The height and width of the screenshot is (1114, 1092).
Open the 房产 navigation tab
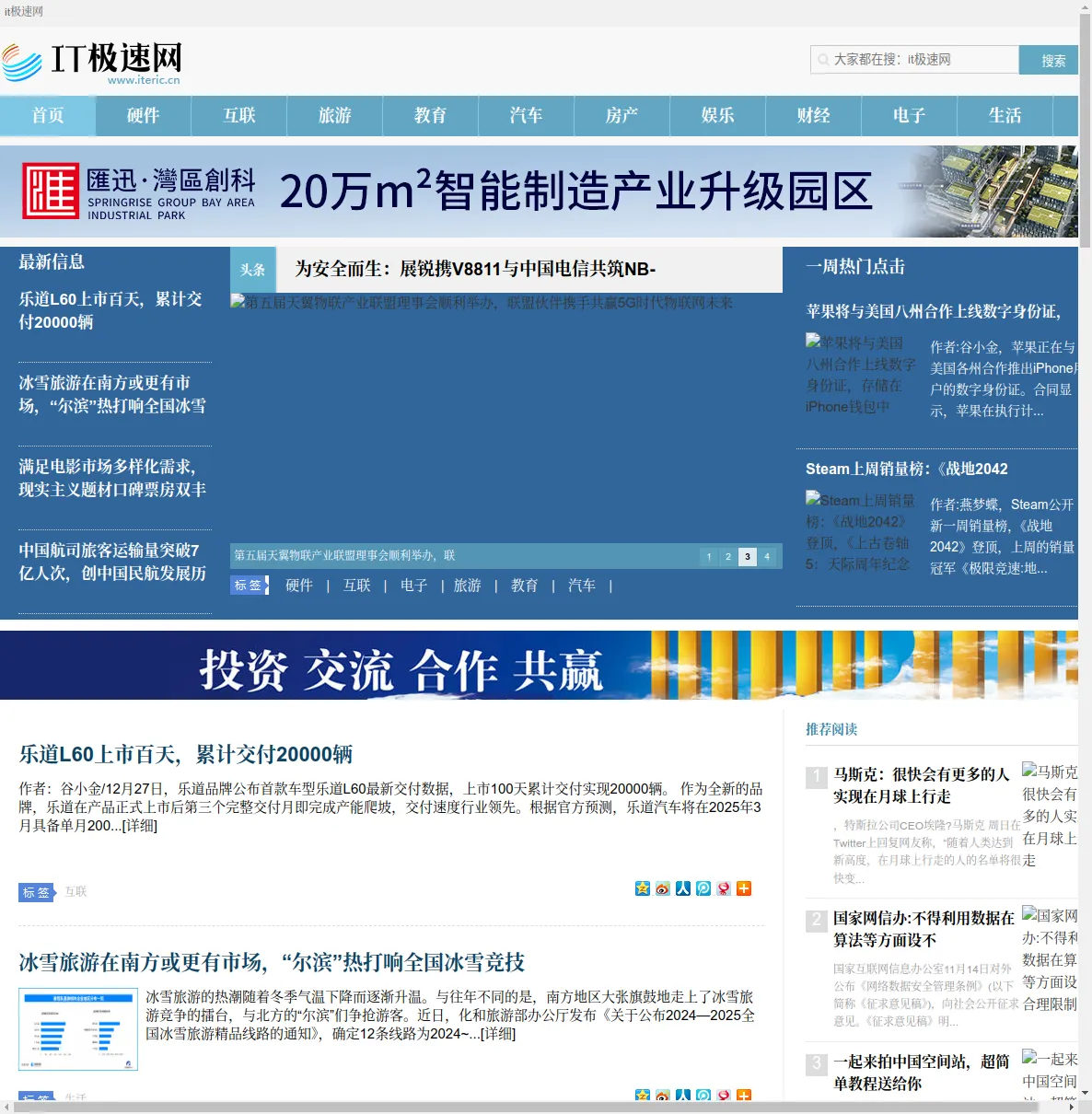(622, 115)
